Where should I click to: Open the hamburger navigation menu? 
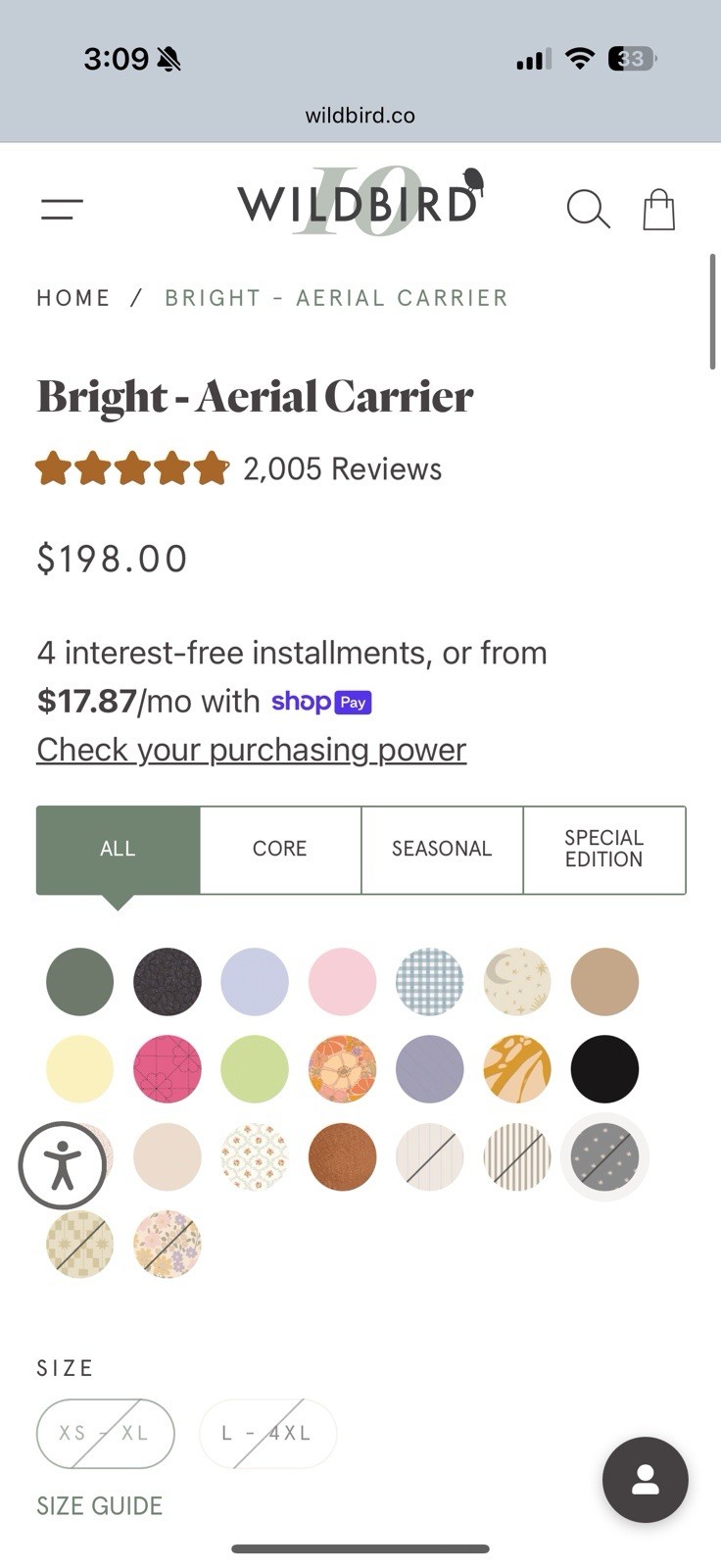point(62,209)
